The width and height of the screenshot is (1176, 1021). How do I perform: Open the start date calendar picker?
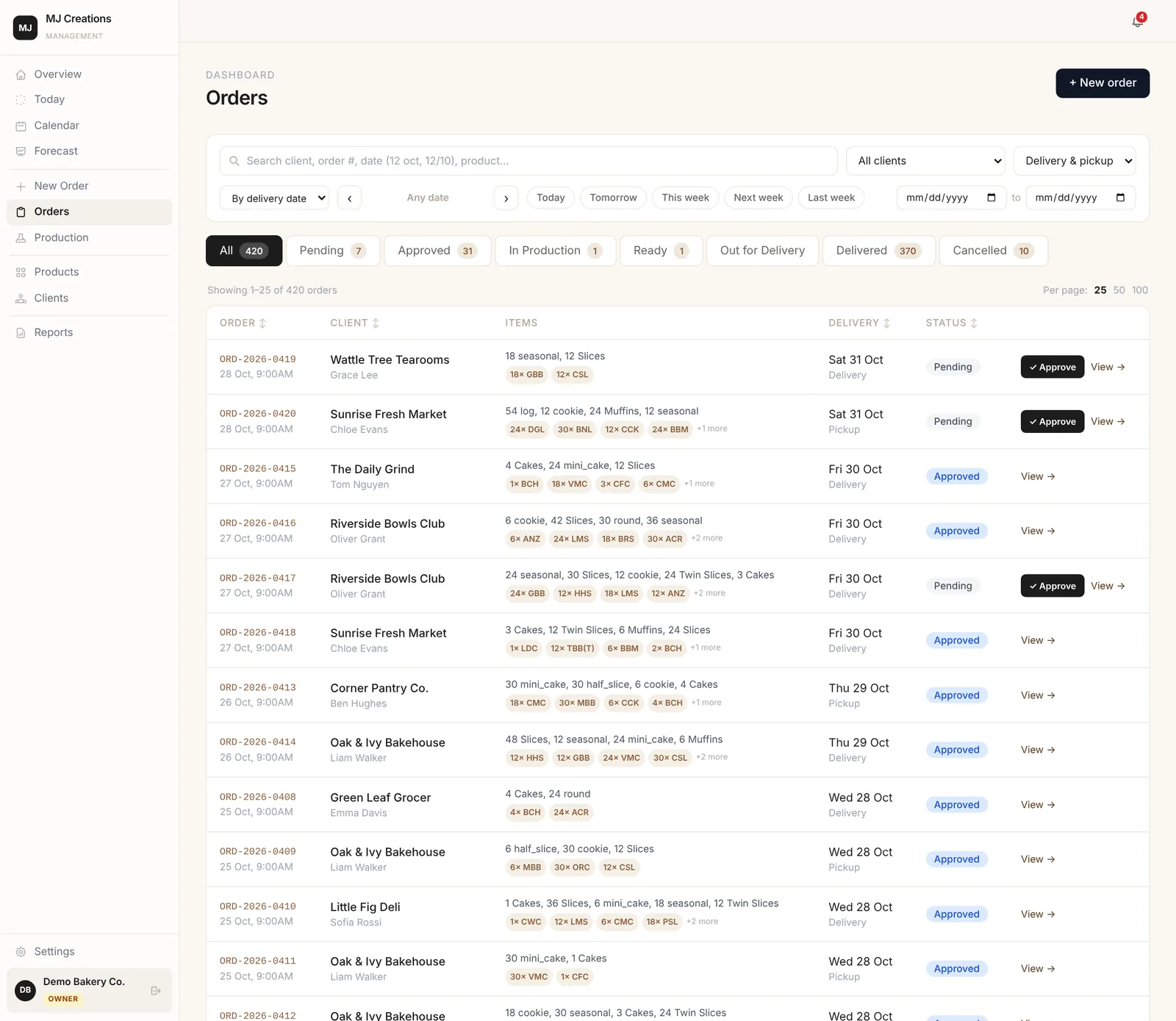click(991, 198)
